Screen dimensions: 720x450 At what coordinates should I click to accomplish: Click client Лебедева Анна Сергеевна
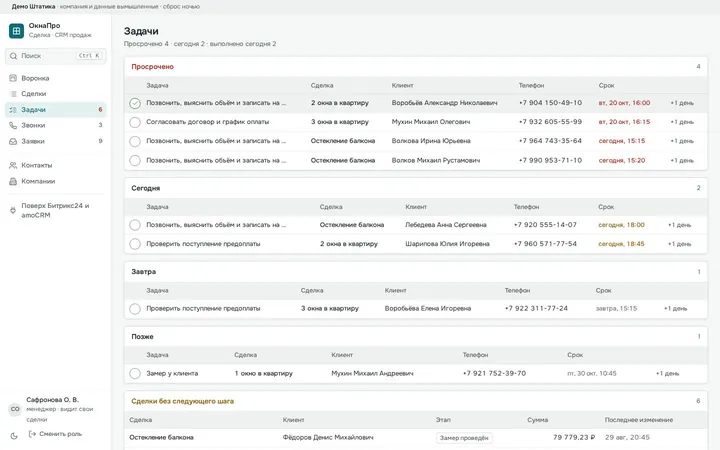click(445, 225)
